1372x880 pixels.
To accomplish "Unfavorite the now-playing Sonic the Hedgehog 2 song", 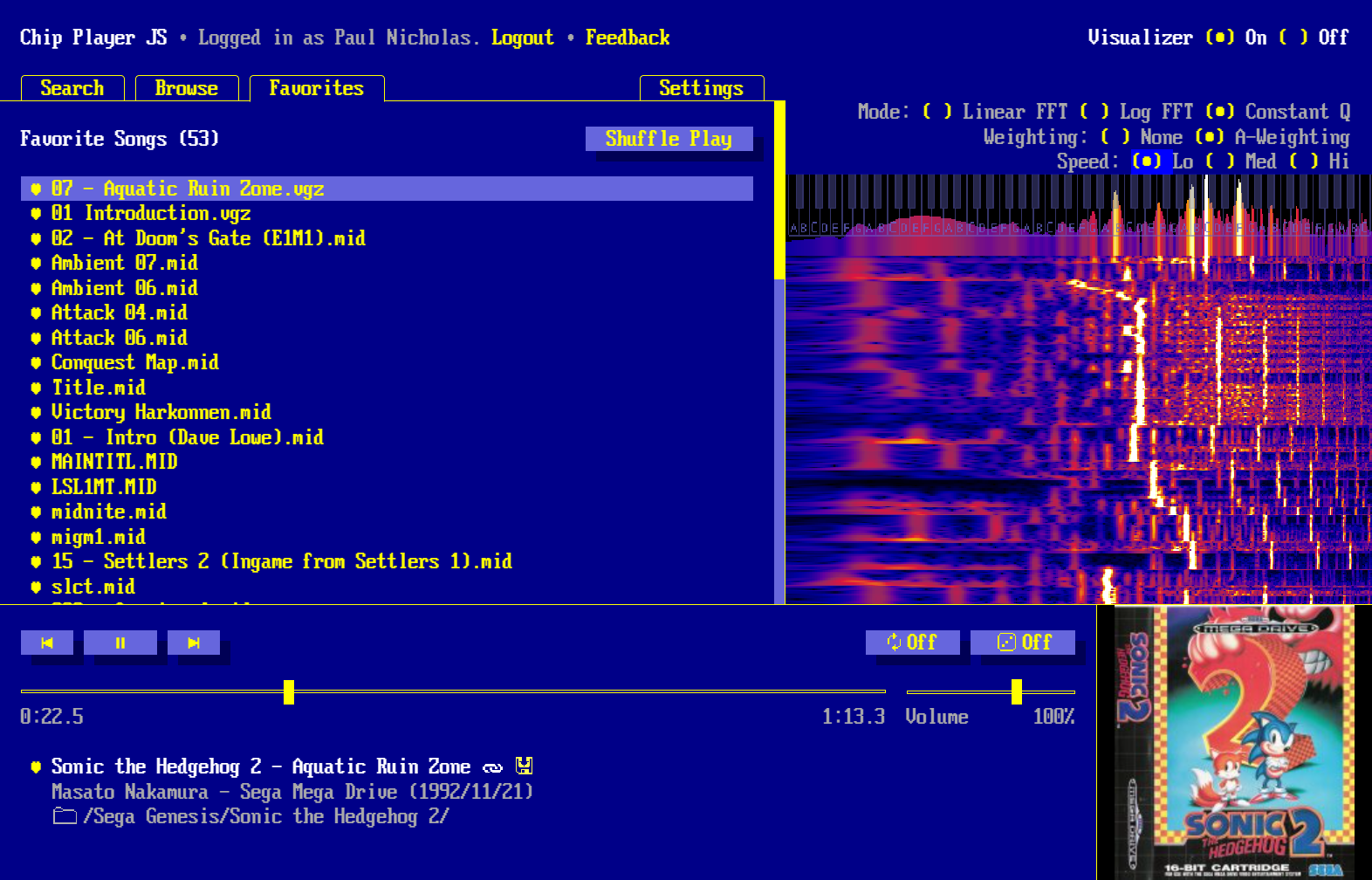I will [36, 767].
